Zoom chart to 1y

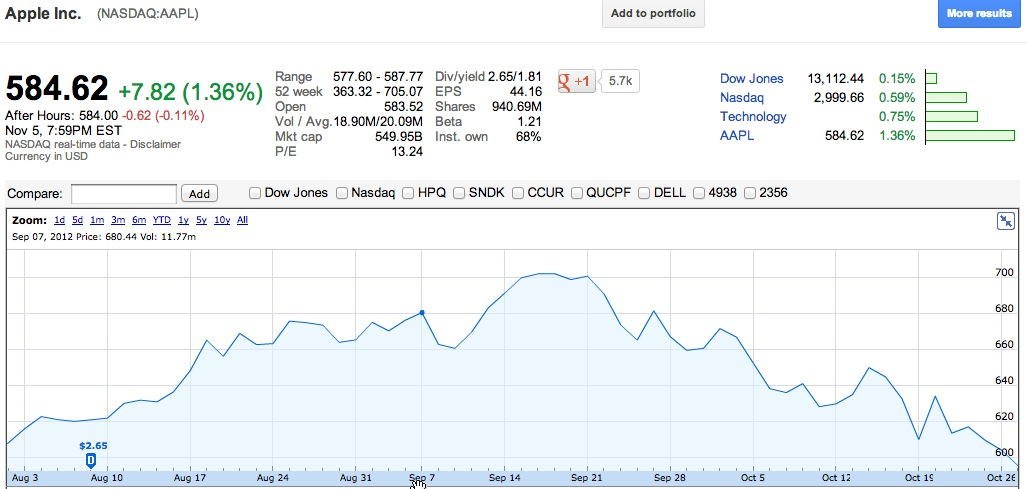(183, 221)
